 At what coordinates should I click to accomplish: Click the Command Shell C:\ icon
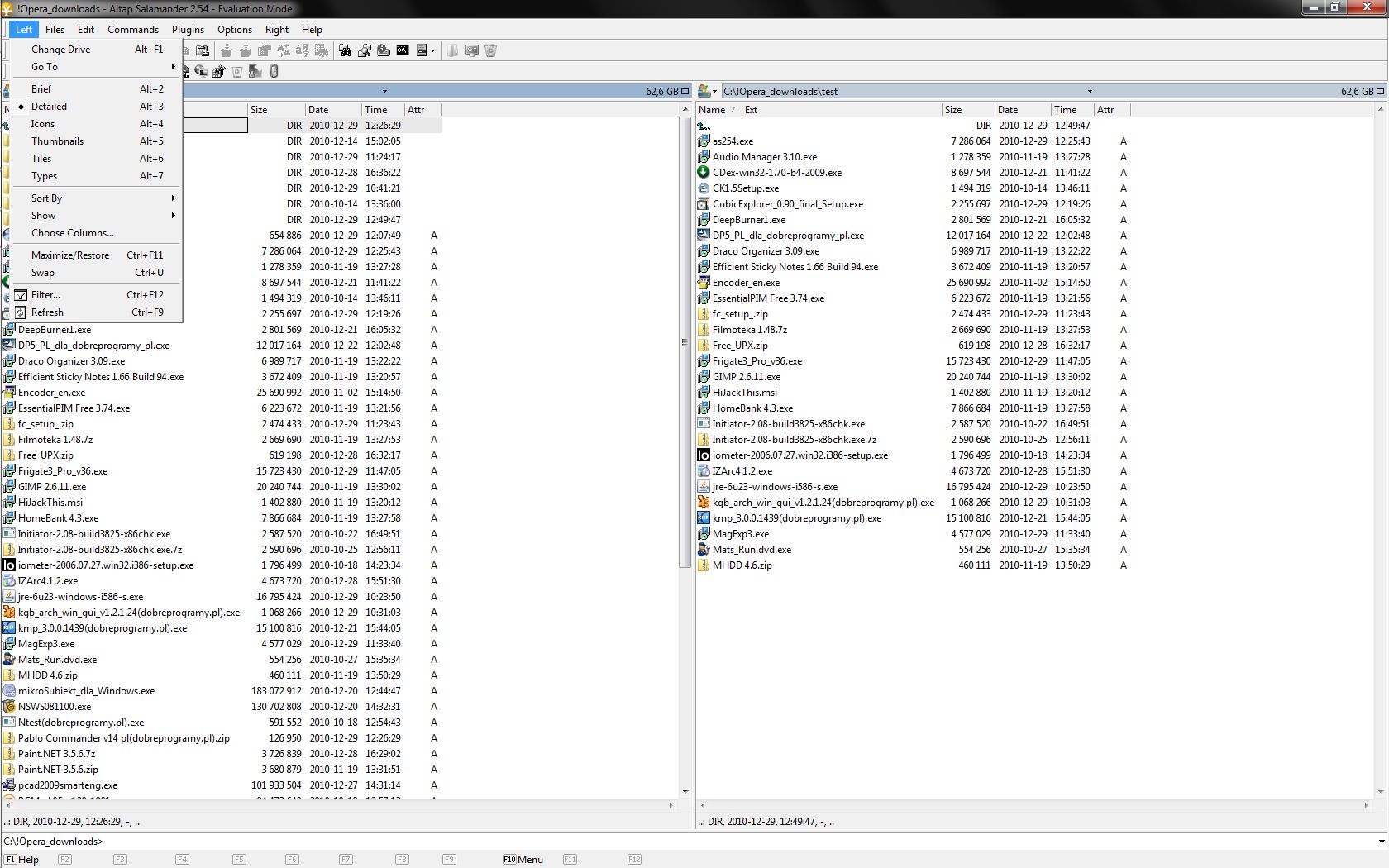[403, 50]
